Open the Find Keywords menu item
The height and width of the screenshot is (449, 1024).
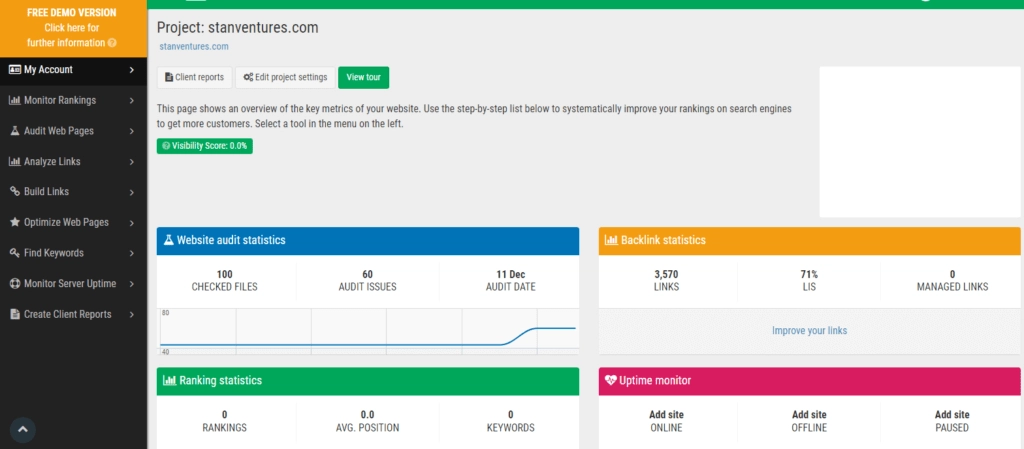[54, 253]
